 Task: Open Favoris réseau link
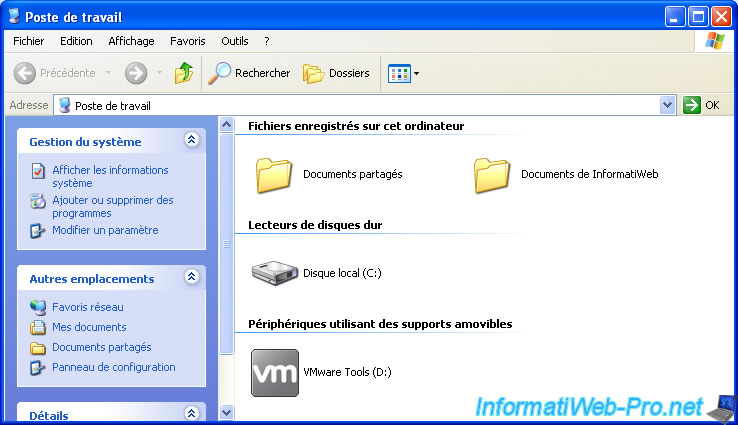coord(88,307)
